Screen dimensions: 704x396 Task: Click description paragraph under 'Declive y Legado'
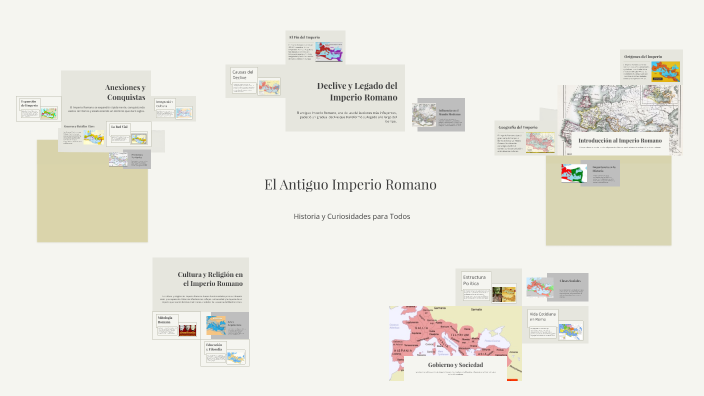coord(347,117)
